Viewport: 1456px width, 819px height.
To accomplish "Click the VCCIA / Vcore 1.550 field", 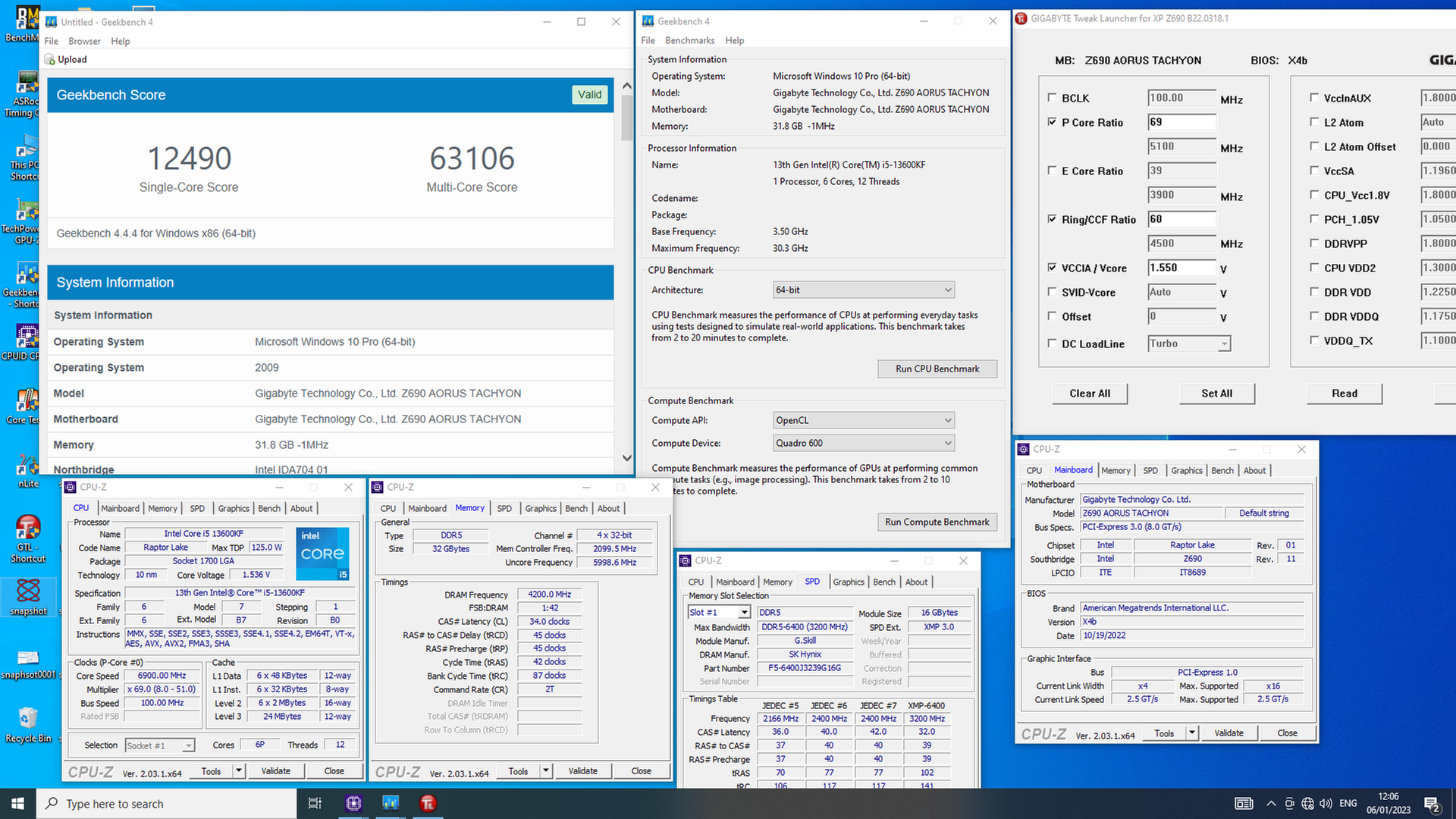I will click(1181, 268).
